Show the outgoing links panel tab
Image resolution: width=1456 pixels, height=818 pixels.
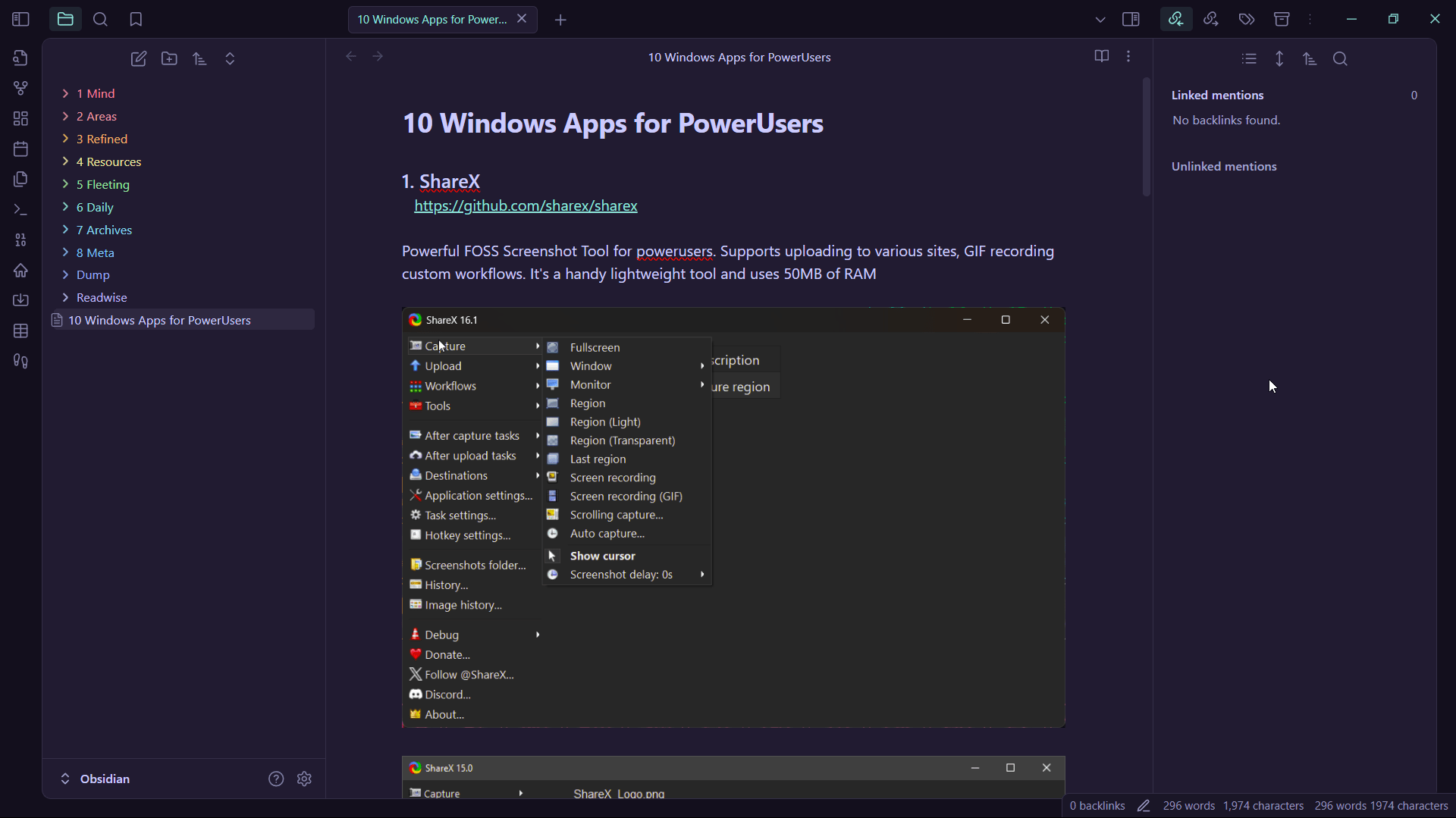tap(1211, 19)
